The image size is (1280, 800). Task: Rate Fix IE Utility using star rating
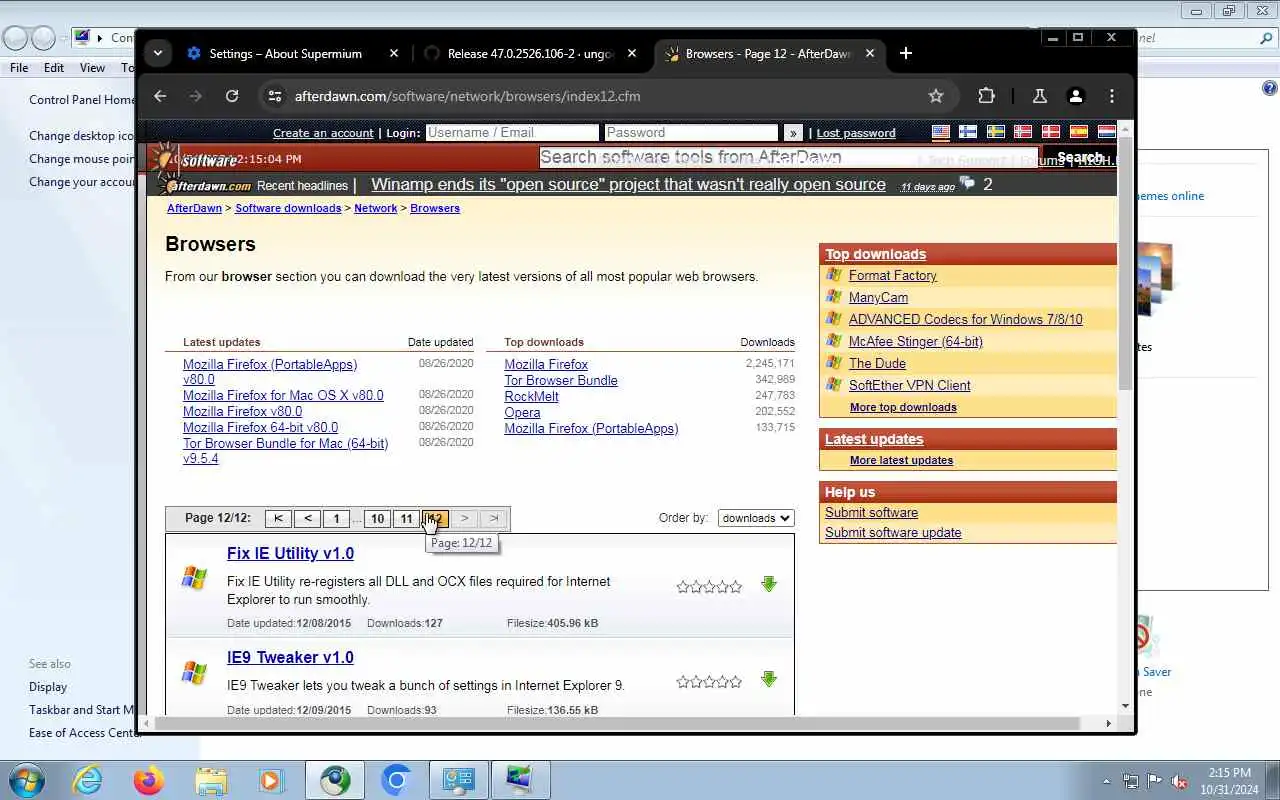pos(709,587)
